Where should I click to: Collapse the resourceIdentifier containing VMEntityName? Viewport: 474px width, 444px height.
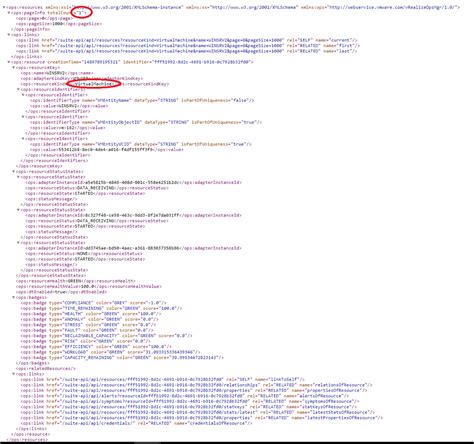23,95
